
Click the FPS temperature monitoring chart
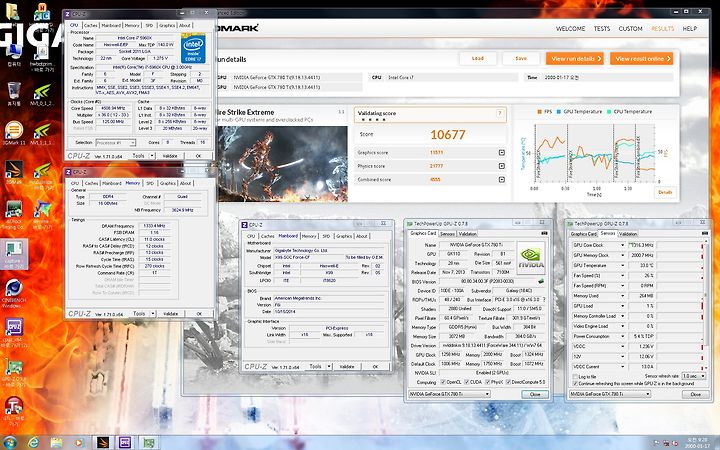click(595, 153)
